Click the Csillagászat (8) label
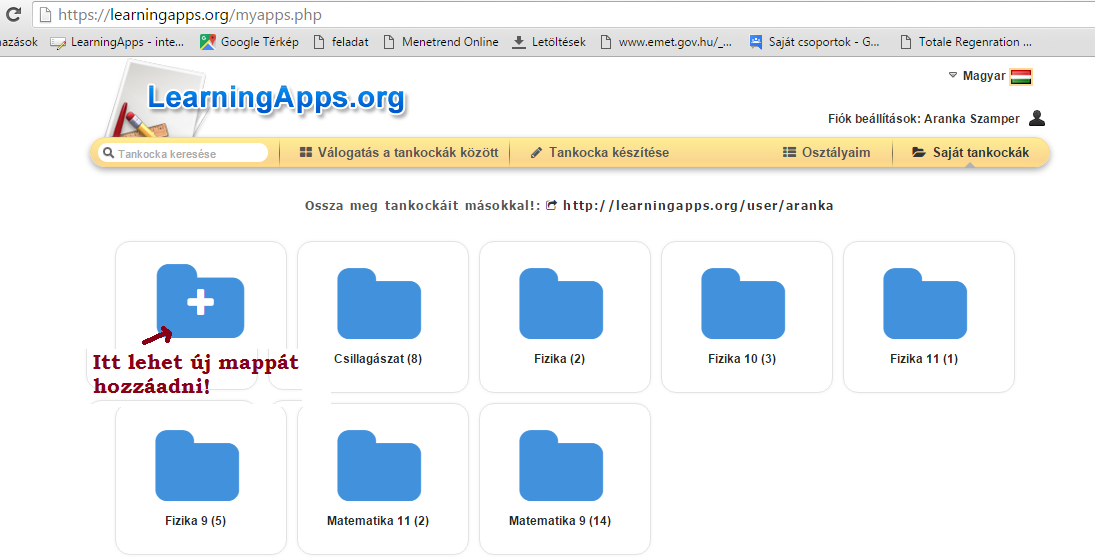The width and height of the screenshot is (1095, 560). pyautogui.click(x=378, y=359)
